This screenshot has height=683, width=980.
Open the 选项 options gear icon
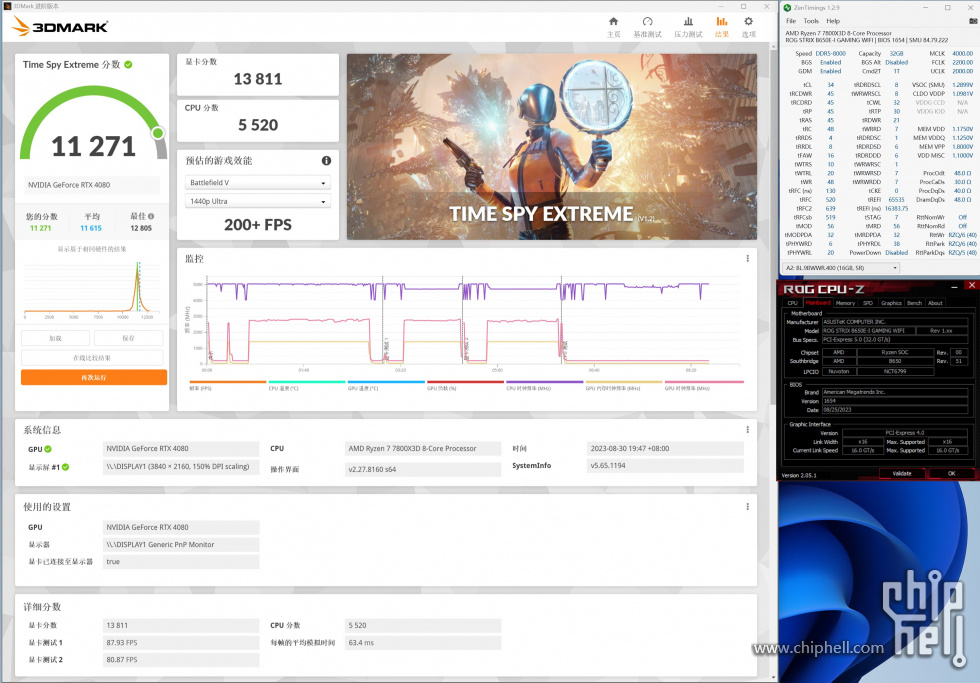pyautogui.click(x=749, y=22)
